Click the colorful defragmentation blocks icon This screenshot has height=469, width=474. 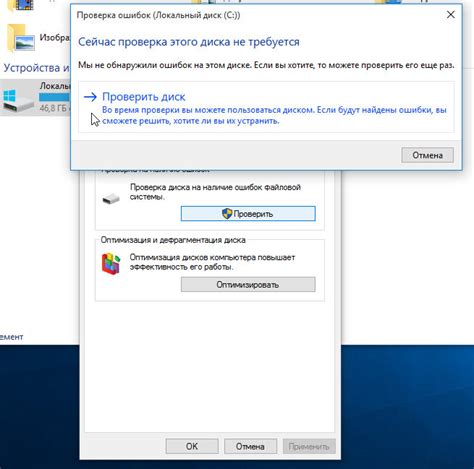tap(111, 263)
